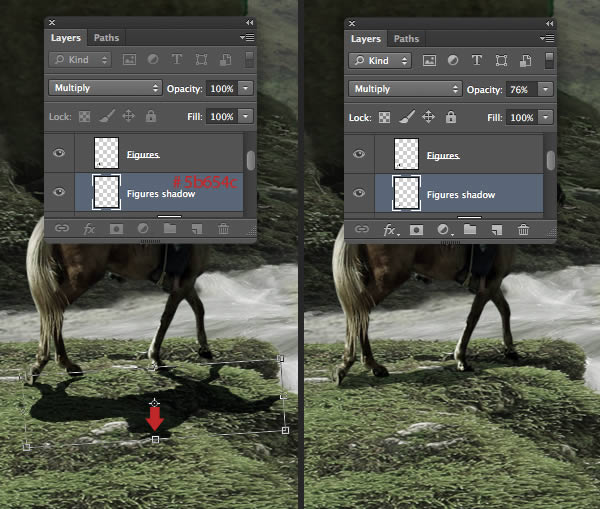This screenshot has height=509, width=600.
Task: Open layer style fx menu in left panel
Action: pos(89,229)
